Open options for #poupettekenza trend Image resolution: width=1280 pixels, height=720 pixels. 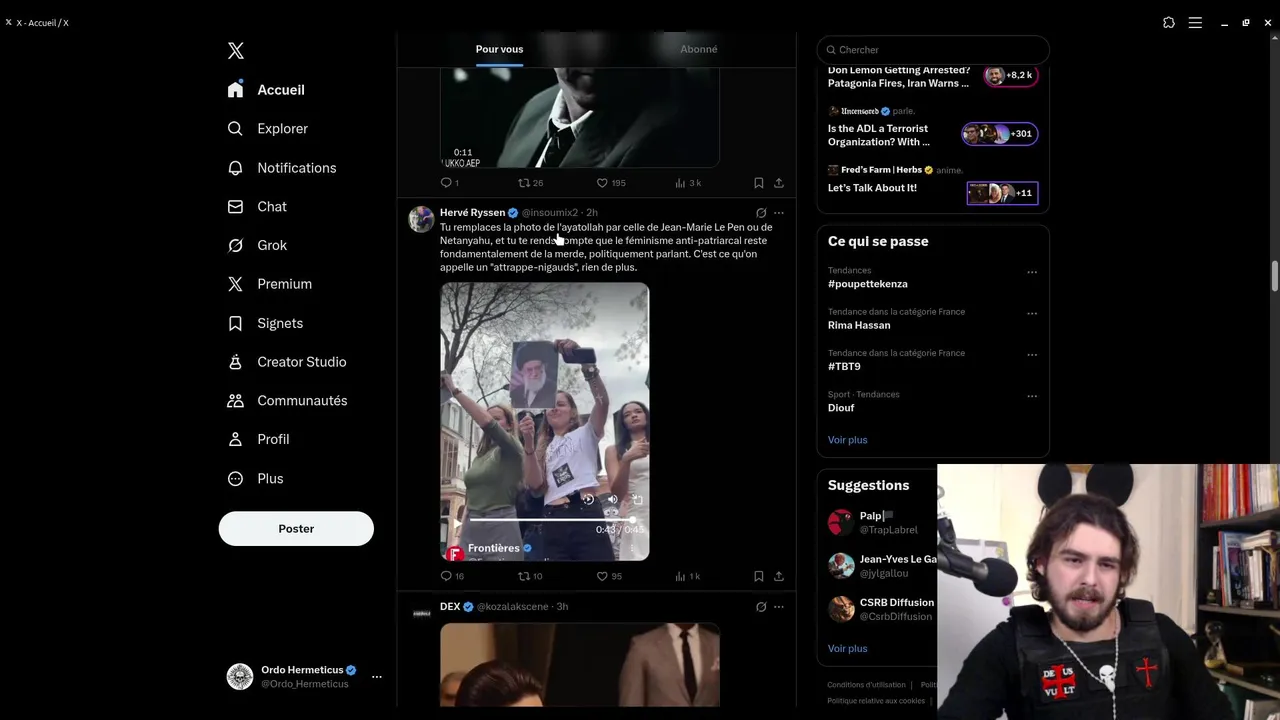[1032, 272]
